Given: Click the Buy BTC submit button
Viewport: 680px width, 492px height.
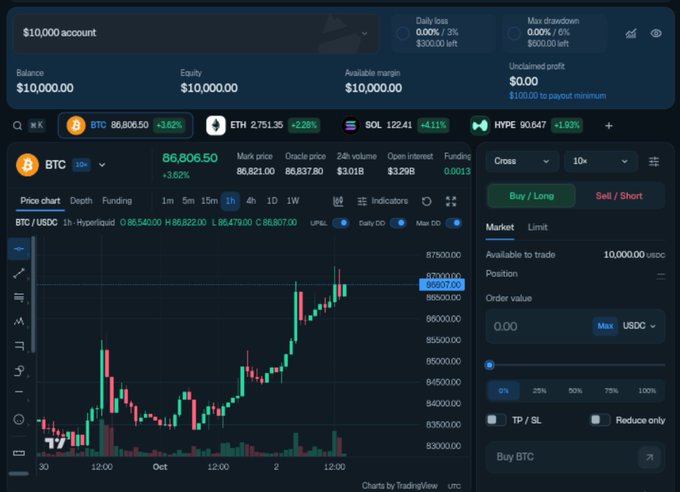Looking at the screenshot, I should (x=575, y=457).
